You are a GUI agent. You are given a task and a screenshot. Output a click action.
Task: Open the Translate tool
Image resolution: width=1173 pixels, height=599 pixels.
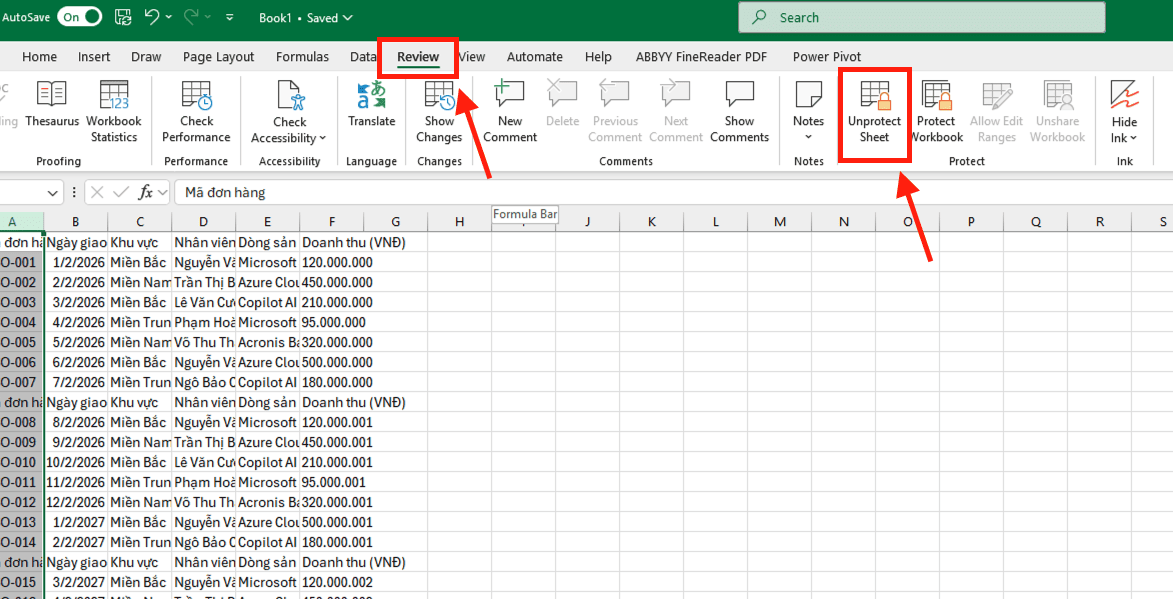tap(371, 105)
